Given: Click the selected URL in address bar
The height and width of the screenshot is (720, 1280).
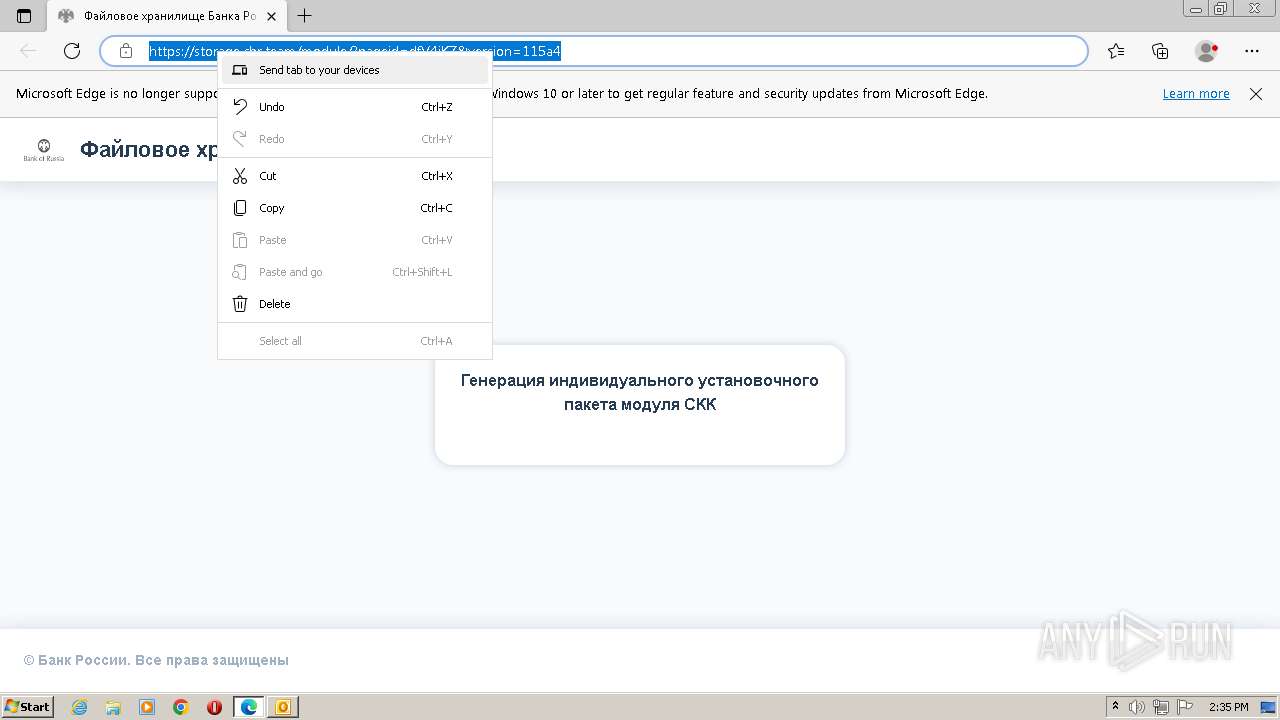Looking at the screenshot, I should coord(355,51).
